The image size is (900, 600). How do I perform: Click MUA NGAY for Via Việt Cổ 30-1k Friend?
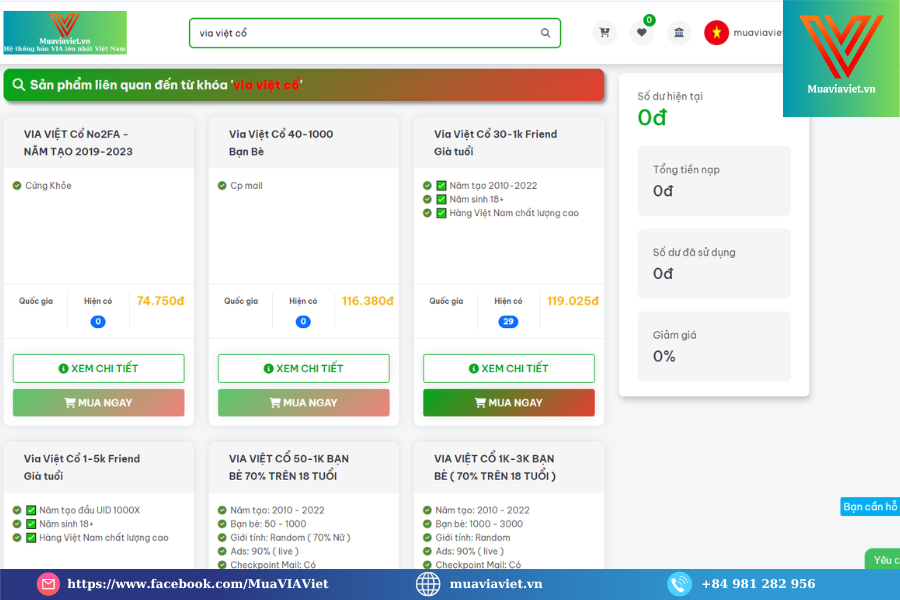pos(509,402)
